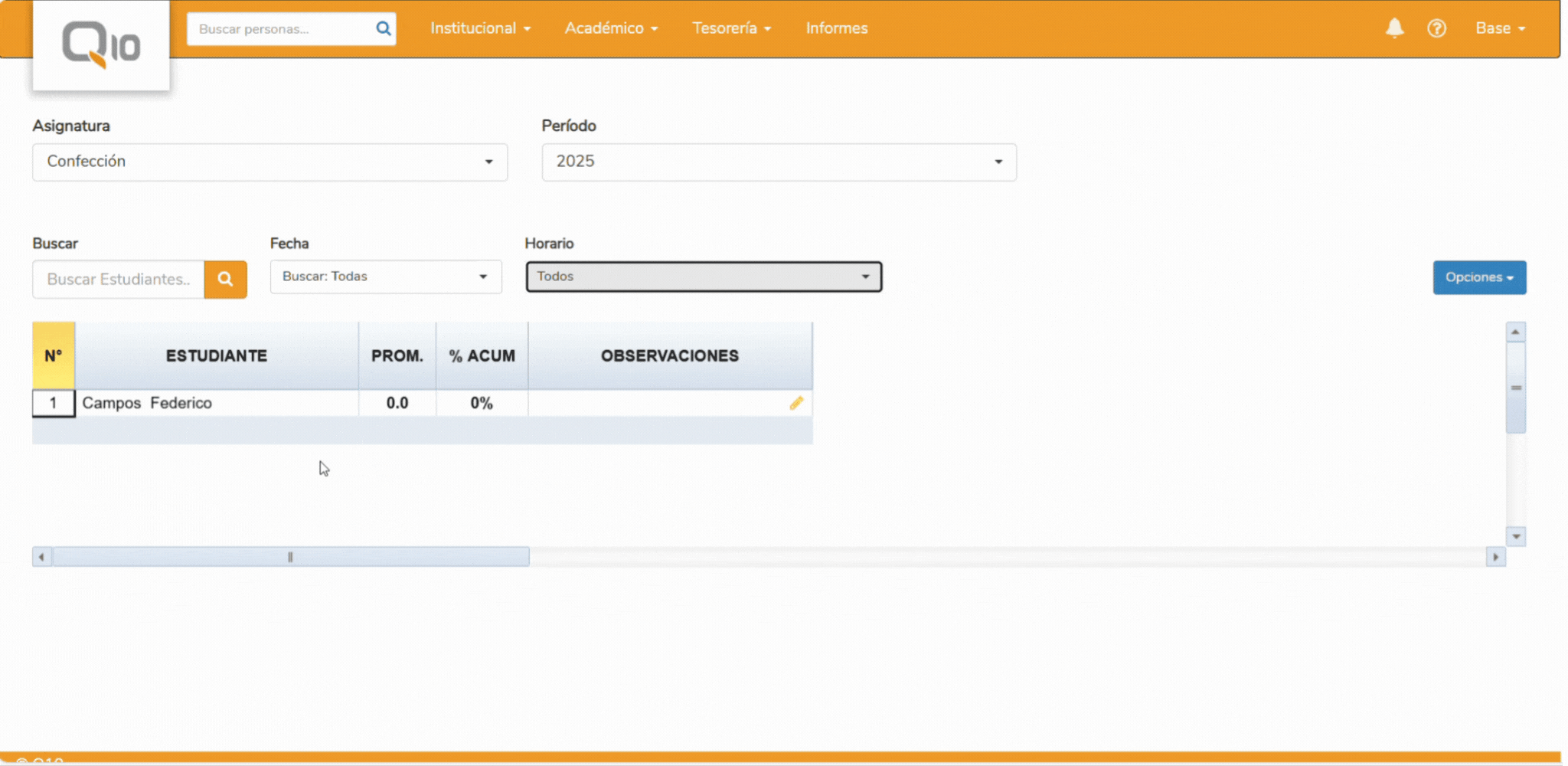The height and width of the screenshot is (766, 1568).
Task: Click the magnifier icon in people search
Action: (383, 29)
